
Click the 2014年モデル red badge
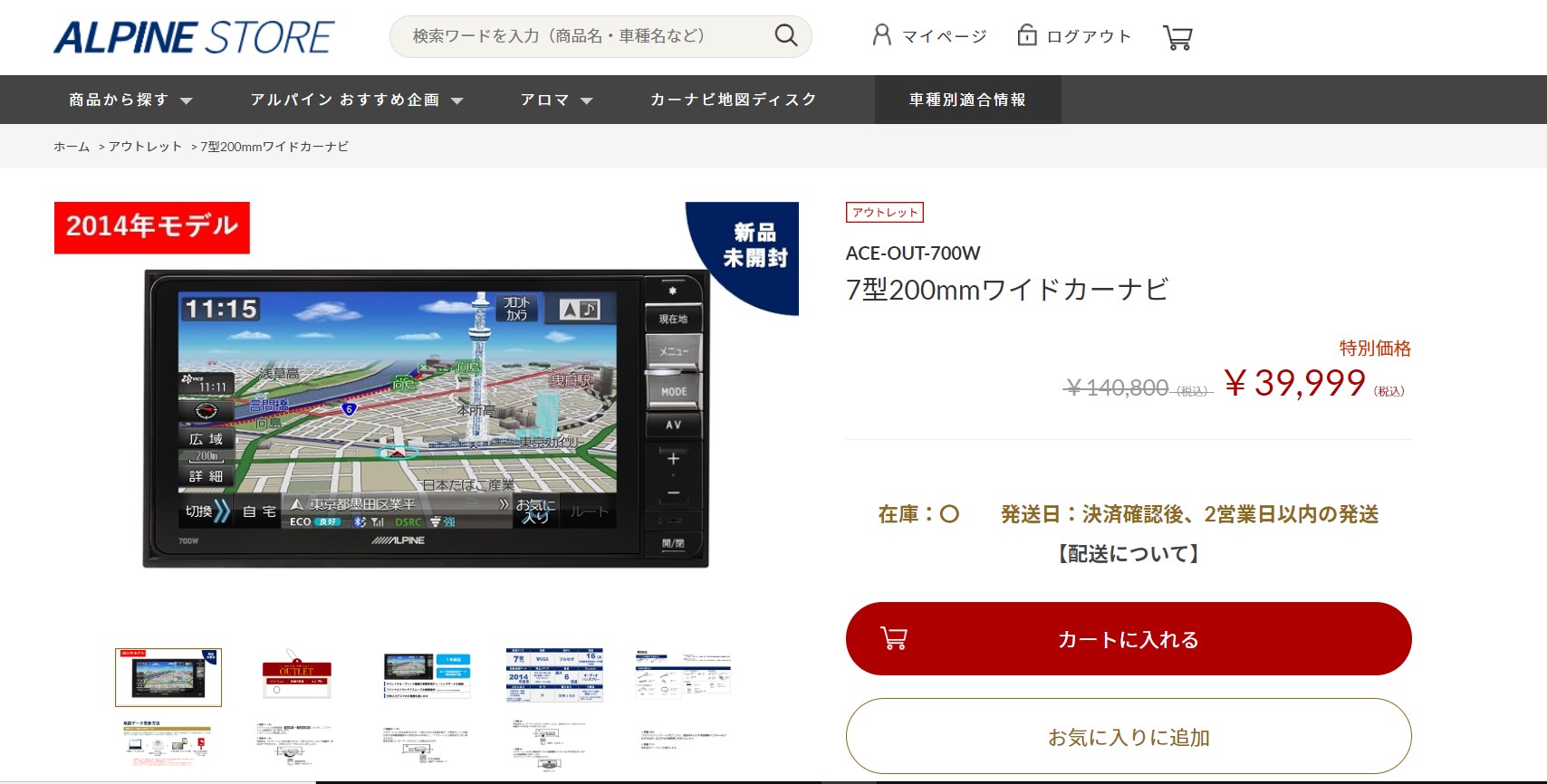click(152, 227)
